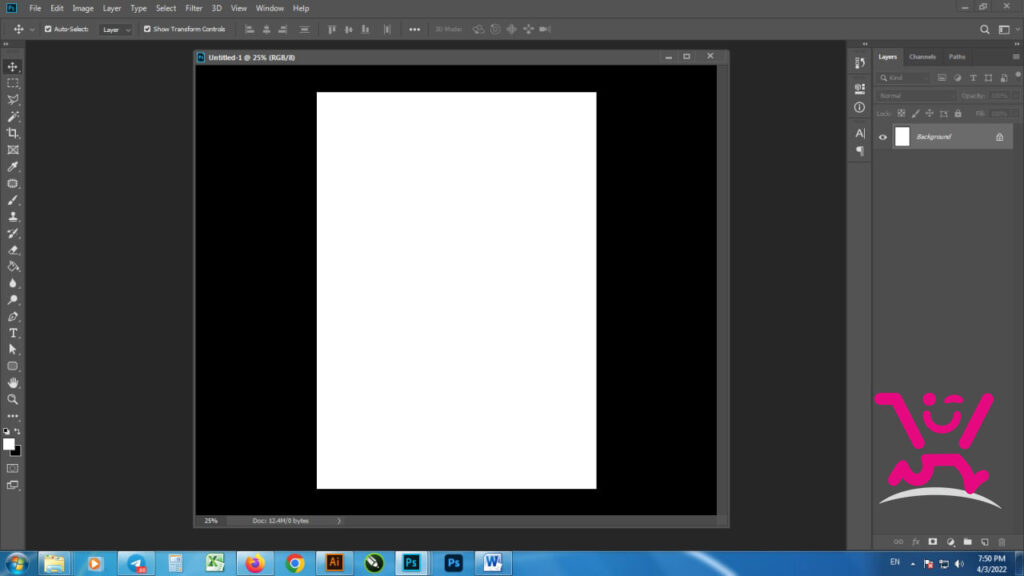Select the Crop tool

[x=12, y=133]
